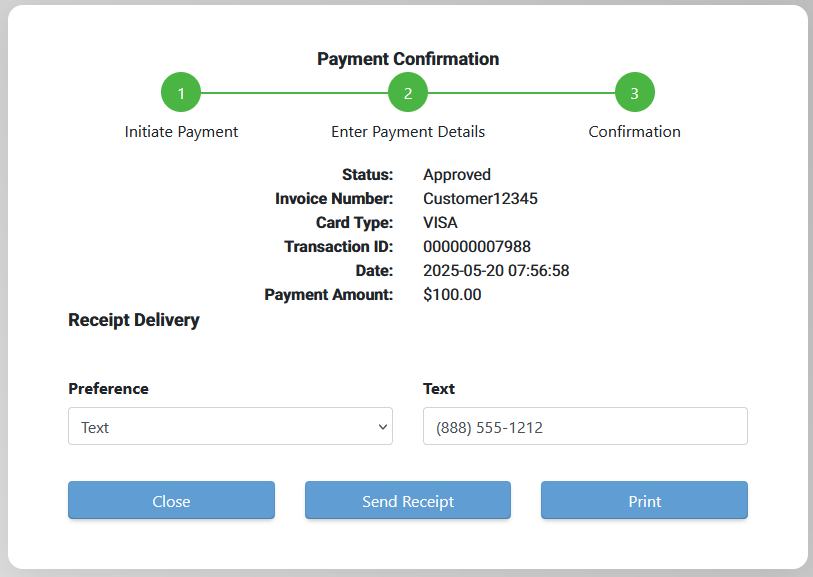Send the receipt with Send Receipt button
Screen dimensions: 813x577
pyautogui.click(x=408, y=500)
